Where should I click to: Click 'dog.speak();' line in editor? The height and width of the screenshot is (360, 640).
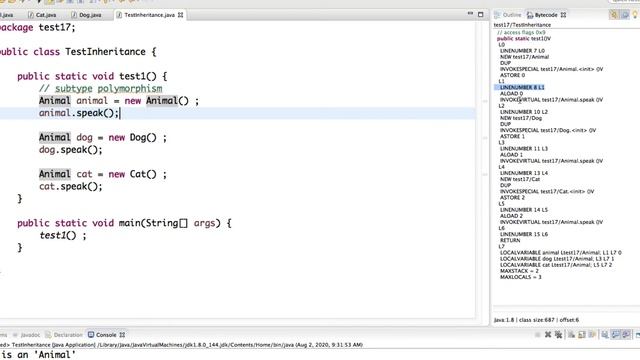(x=71, y=150)
